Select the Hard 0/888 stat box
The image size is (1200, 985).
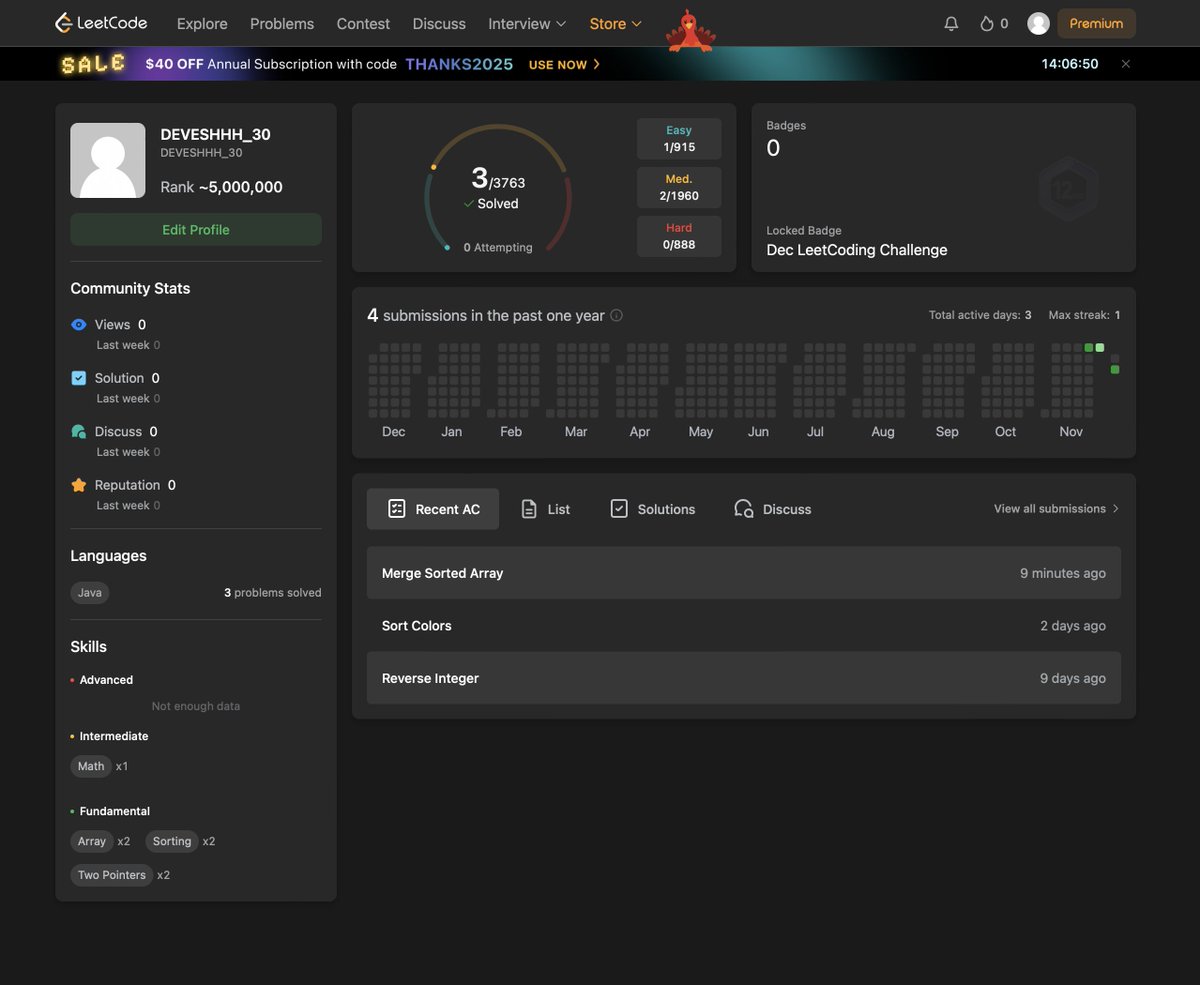(x=679, y=236)
